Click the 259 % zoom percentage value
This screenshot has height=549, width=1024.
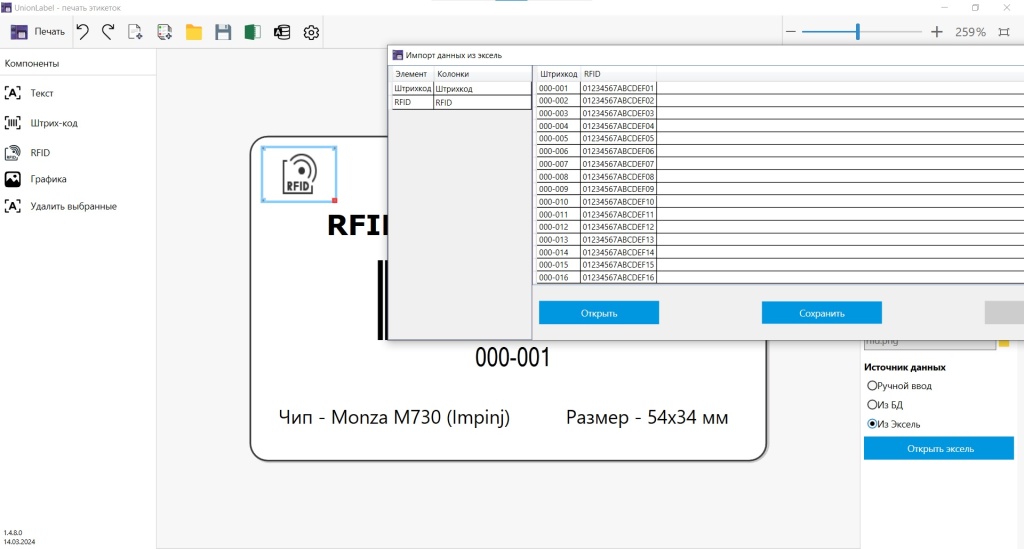point(970,31)
